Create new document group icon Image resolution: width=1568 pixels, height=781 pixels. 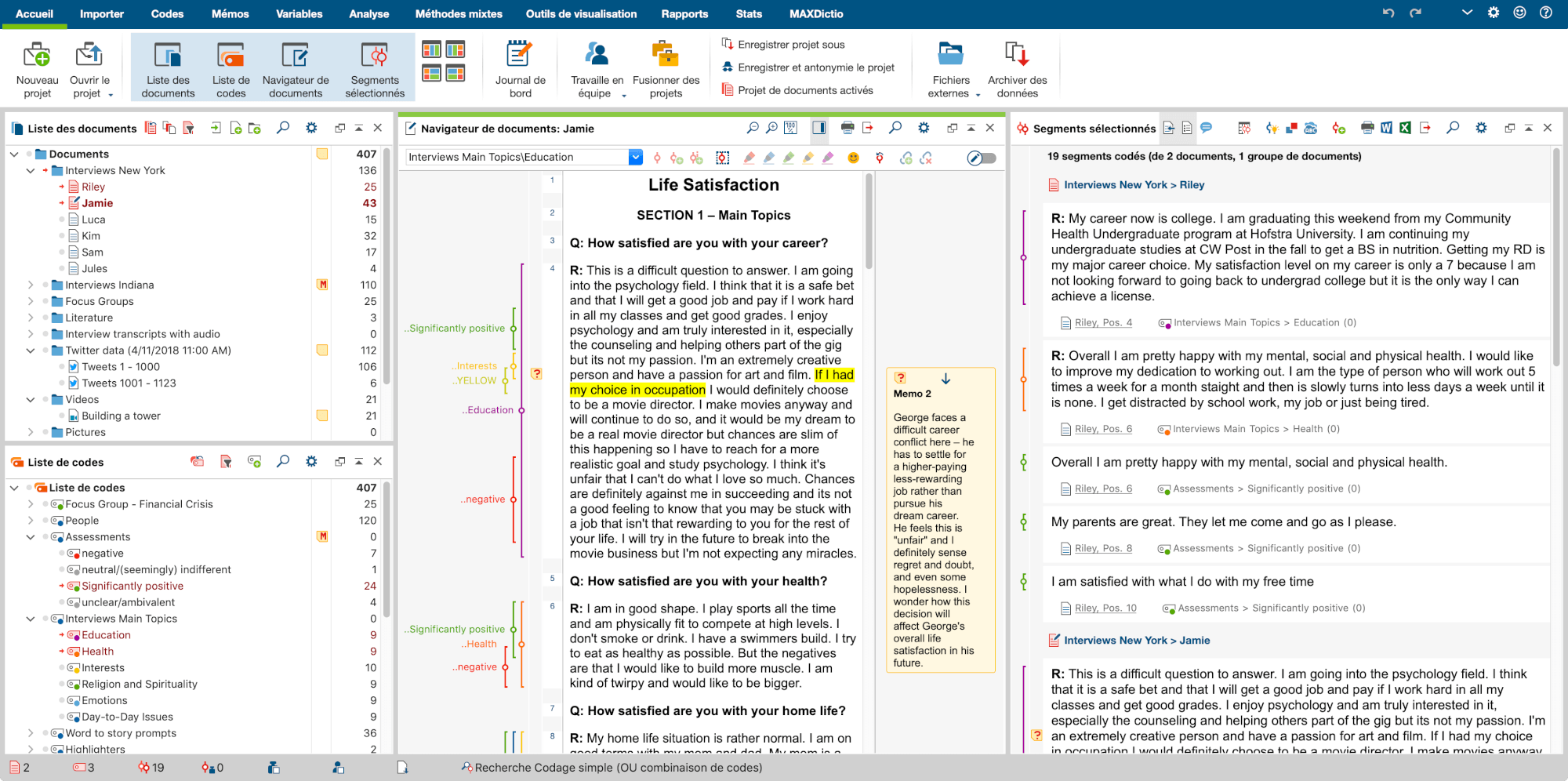pyautogui.click(x=254, y=128)
